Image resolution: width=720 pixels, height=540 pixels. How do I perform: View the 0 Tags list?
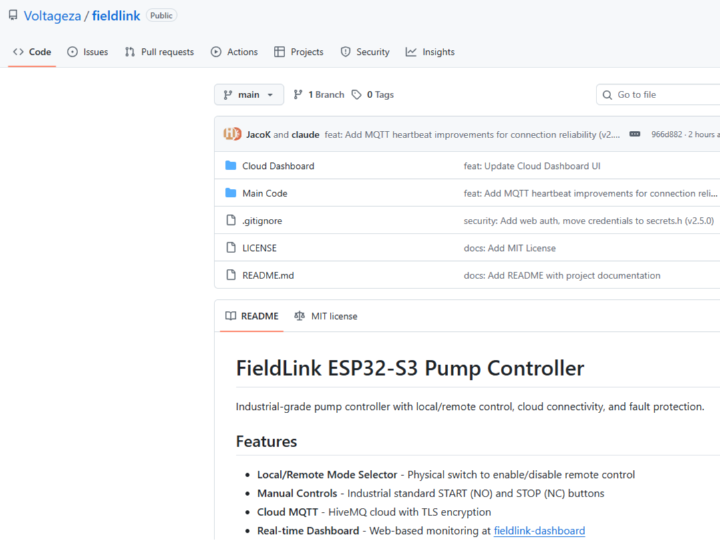point(373,95)
